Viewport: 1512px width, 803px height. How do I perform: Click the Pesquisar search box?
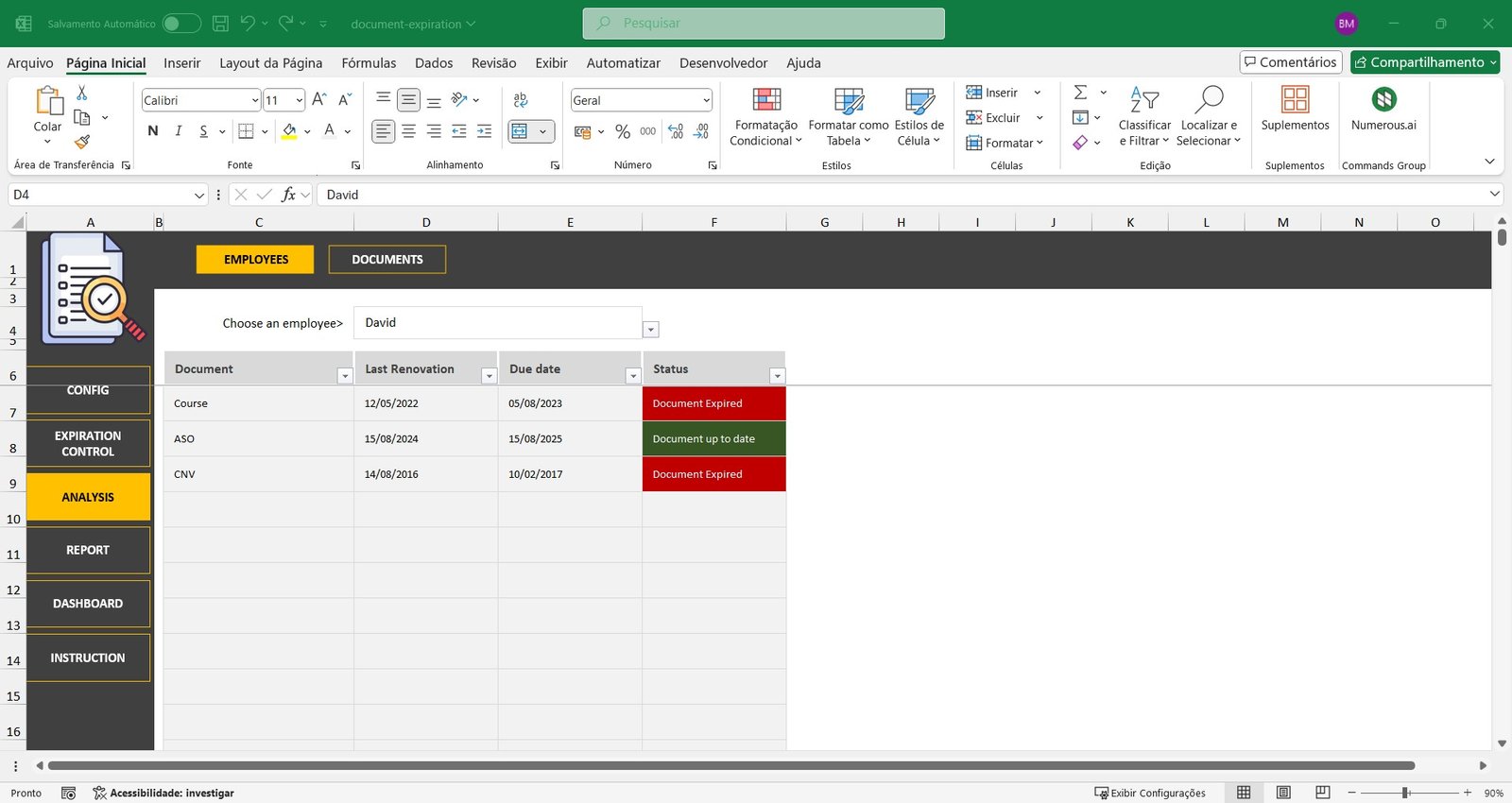click(x=764, y=24)
